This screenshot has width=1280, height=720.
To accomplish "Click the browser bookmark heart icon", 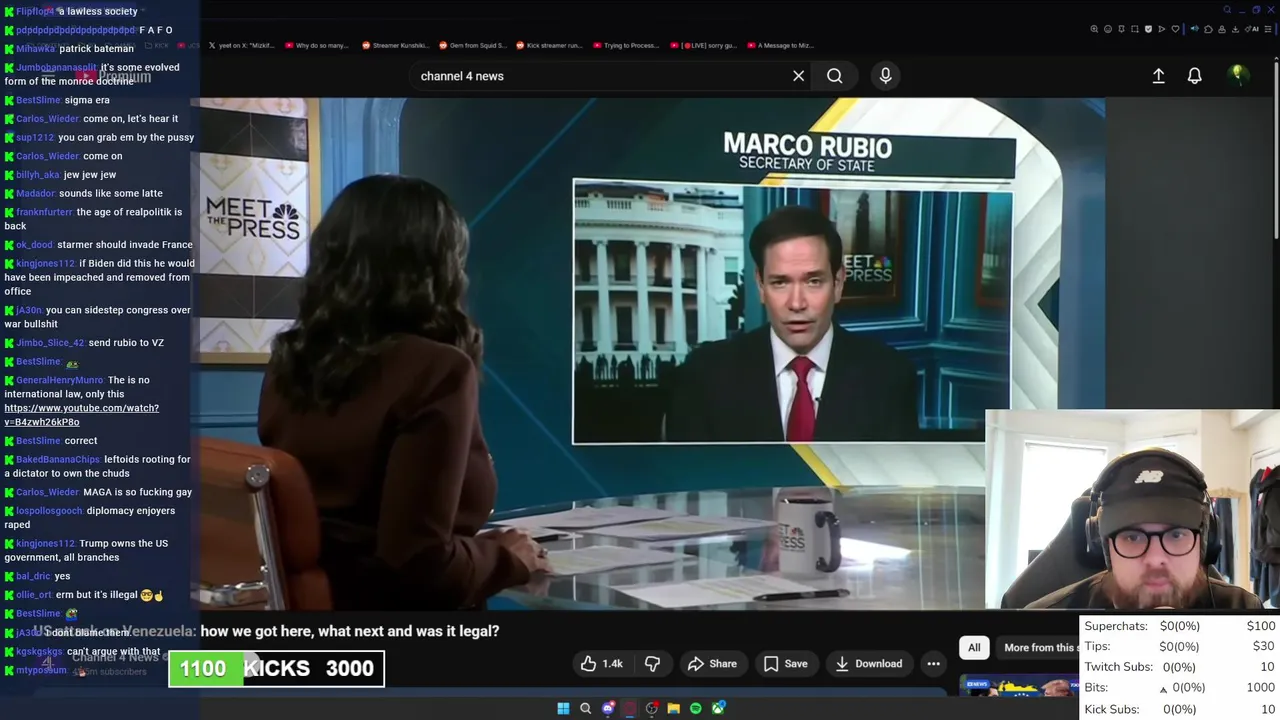I will (1175, 29).
